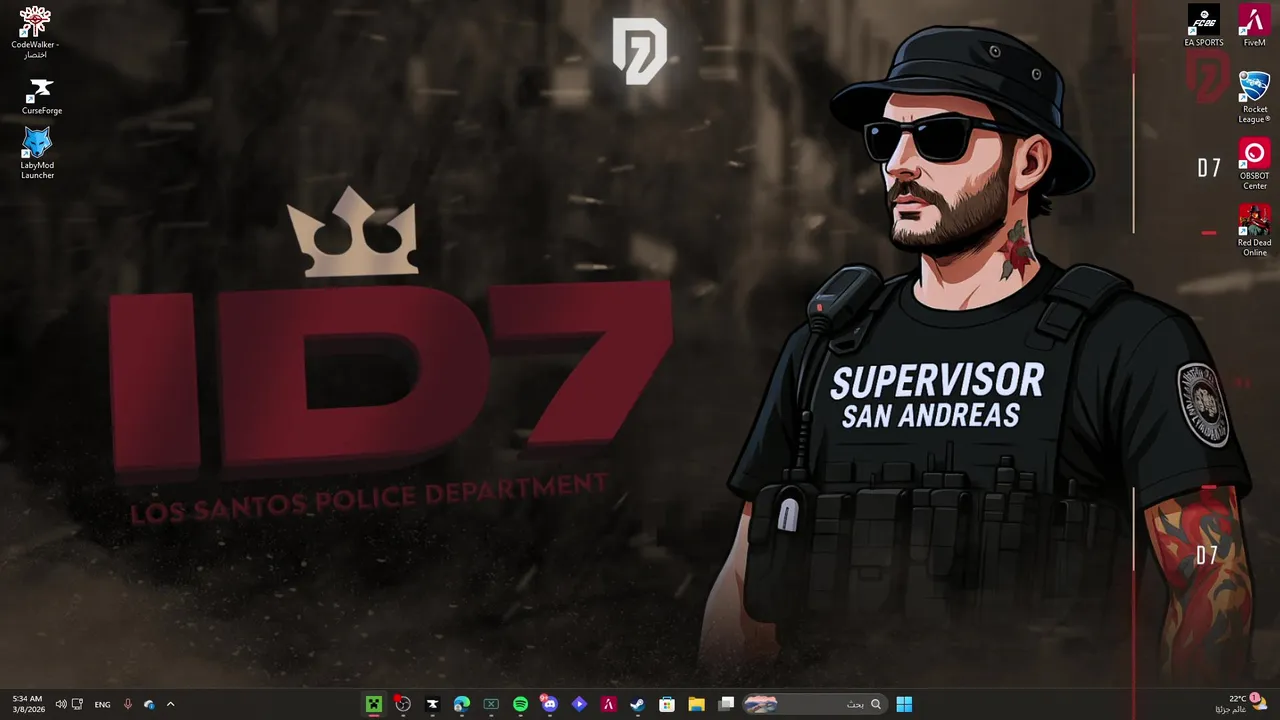The image size is (1280, 720).
Task: Open the CurseForge anvil taskbar icon
Action: pyautogui.click(x=432, y=704)
